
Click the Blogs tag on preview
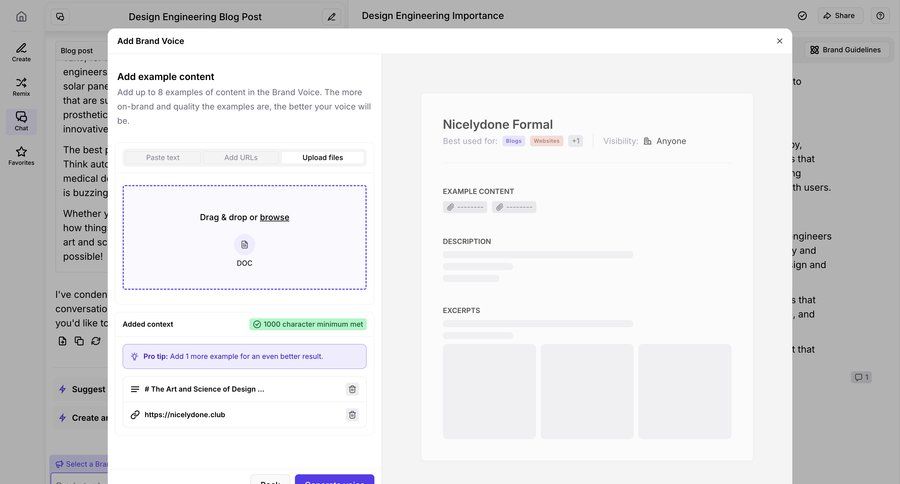pyautogui.click(x=514, y=141)
